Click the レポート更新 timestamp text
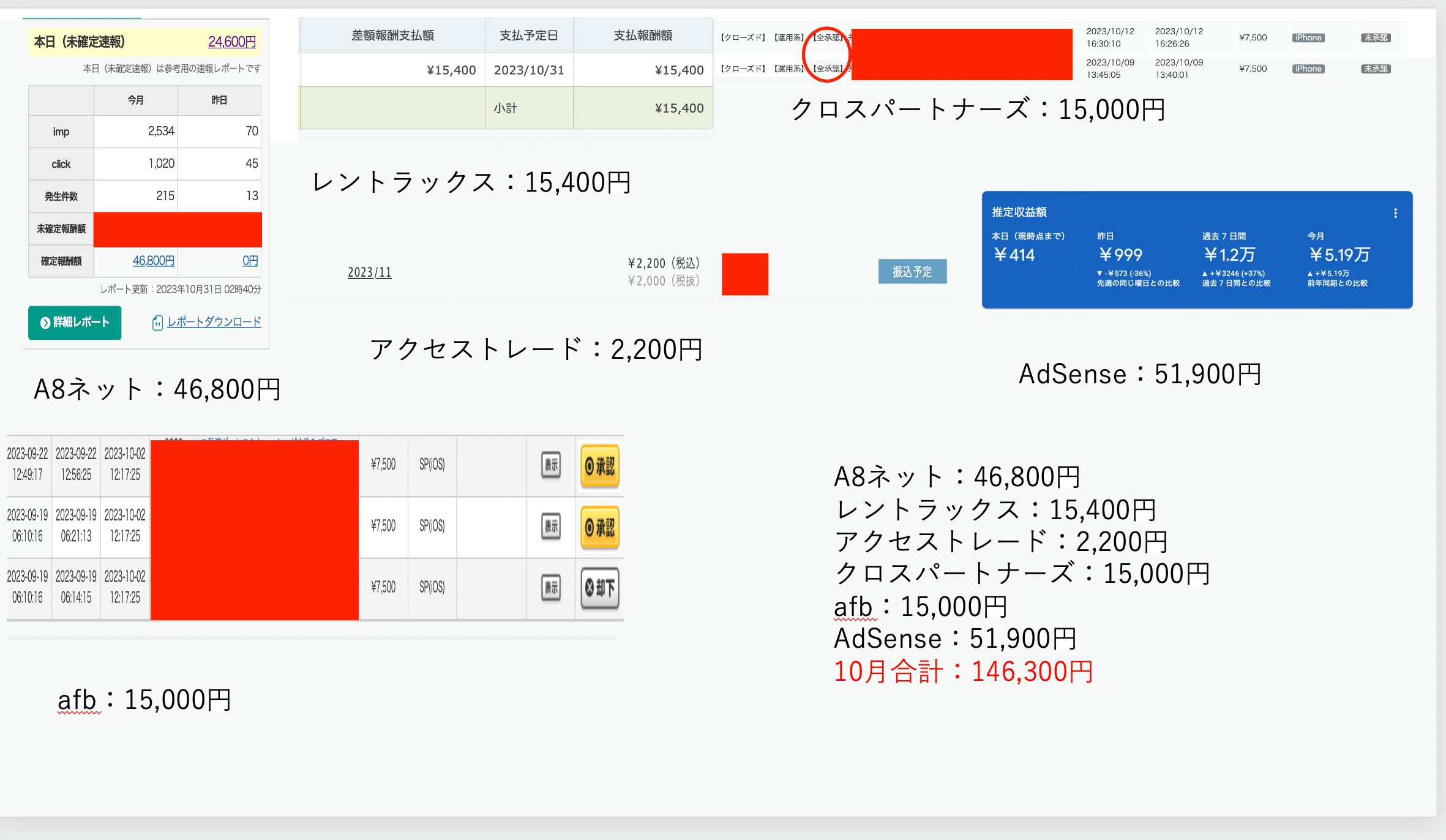The image size is (1446, 840). tap(181, 290)
